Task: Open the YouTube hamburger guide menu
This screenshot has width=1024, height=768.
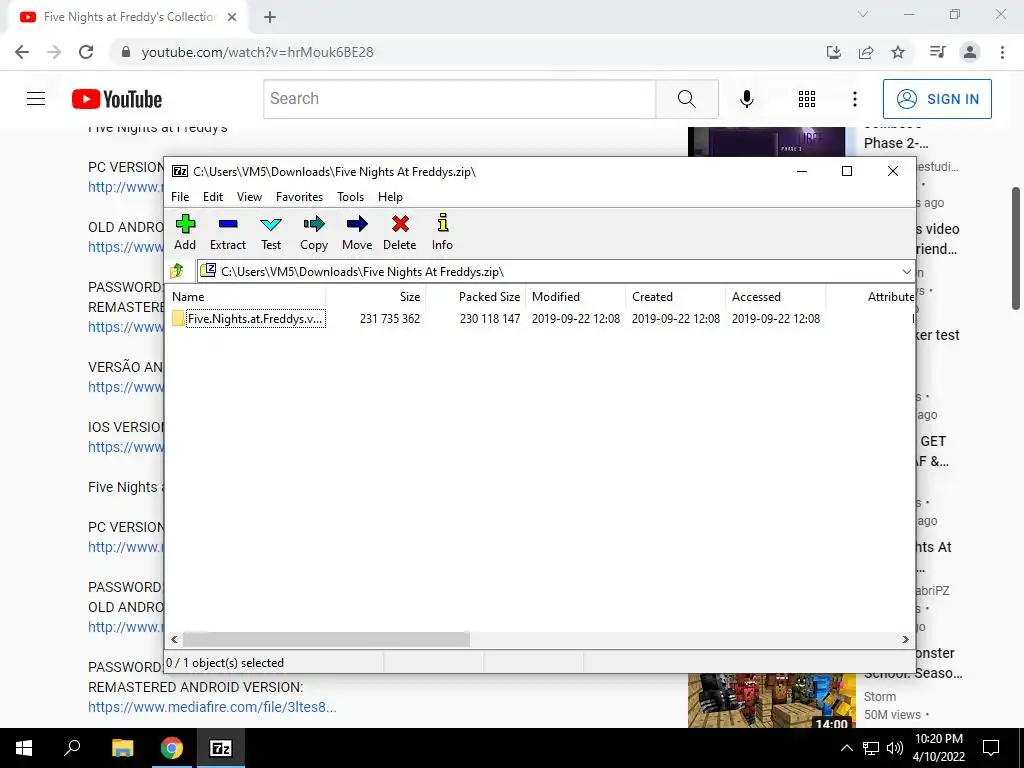Action: coord(36,99)
